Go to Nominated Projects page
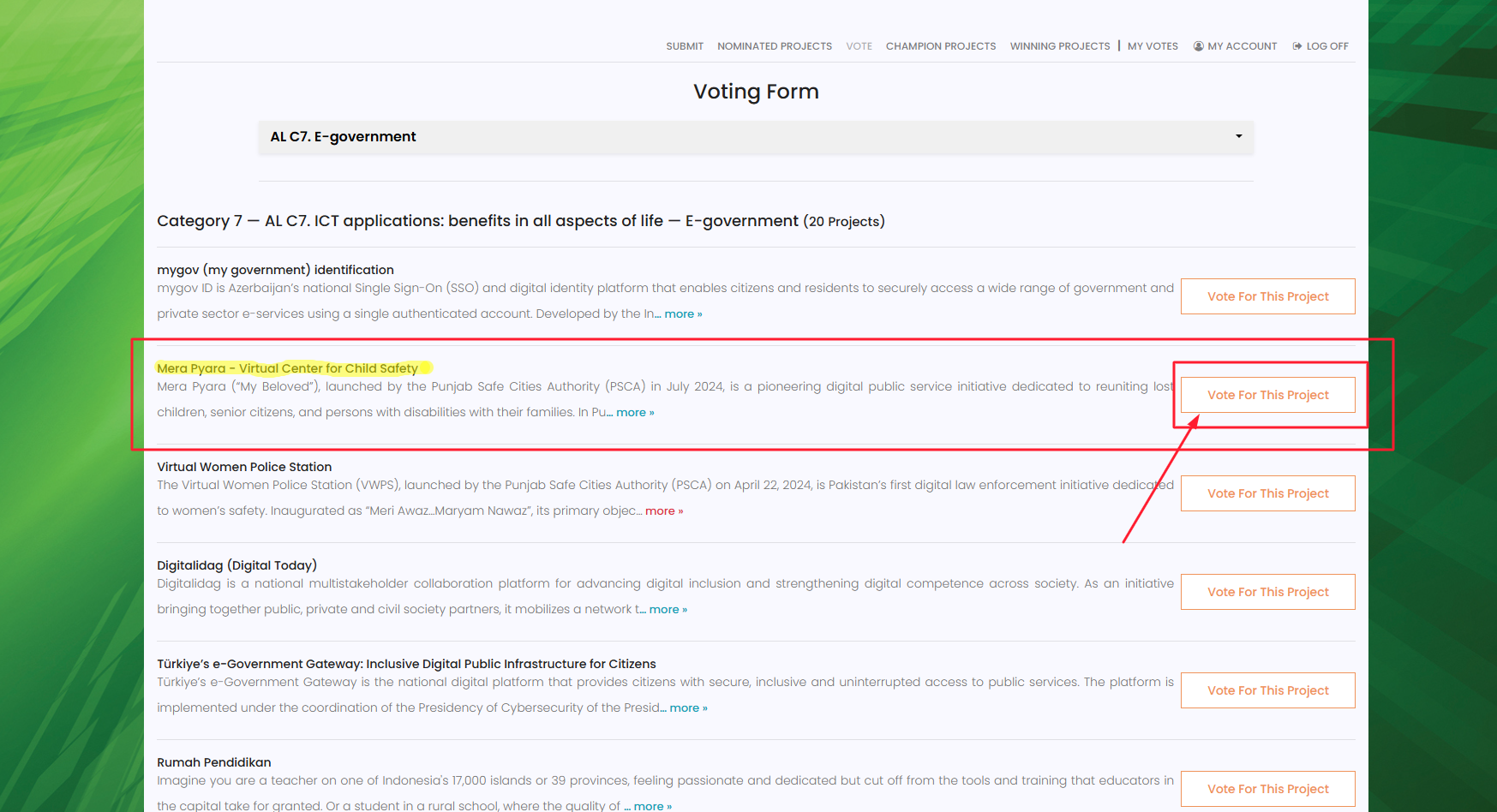The image size is (1497, 812). [774, 46]
